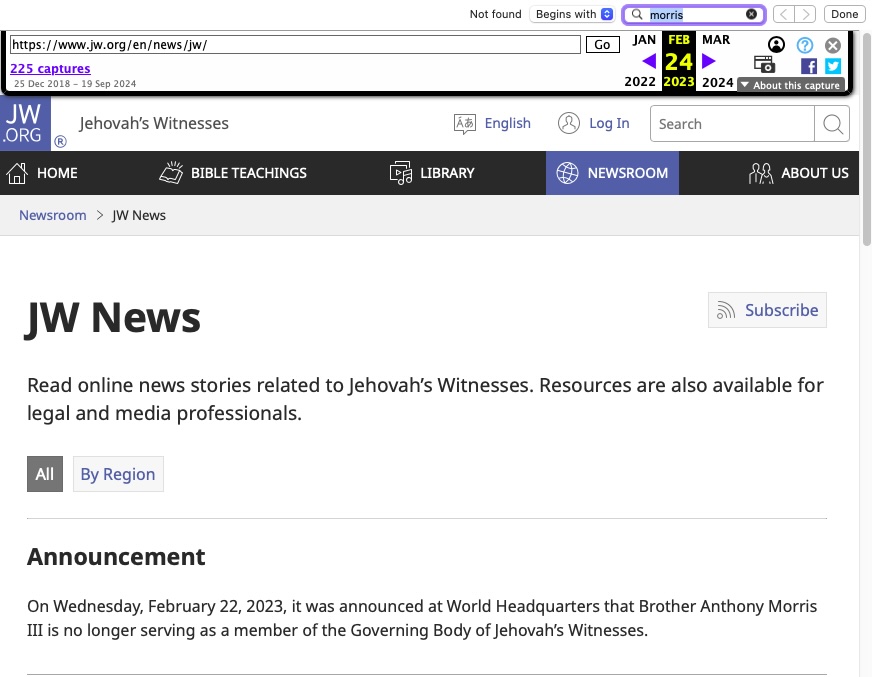Click the Wayback URL input field

(x=295, y=45)
